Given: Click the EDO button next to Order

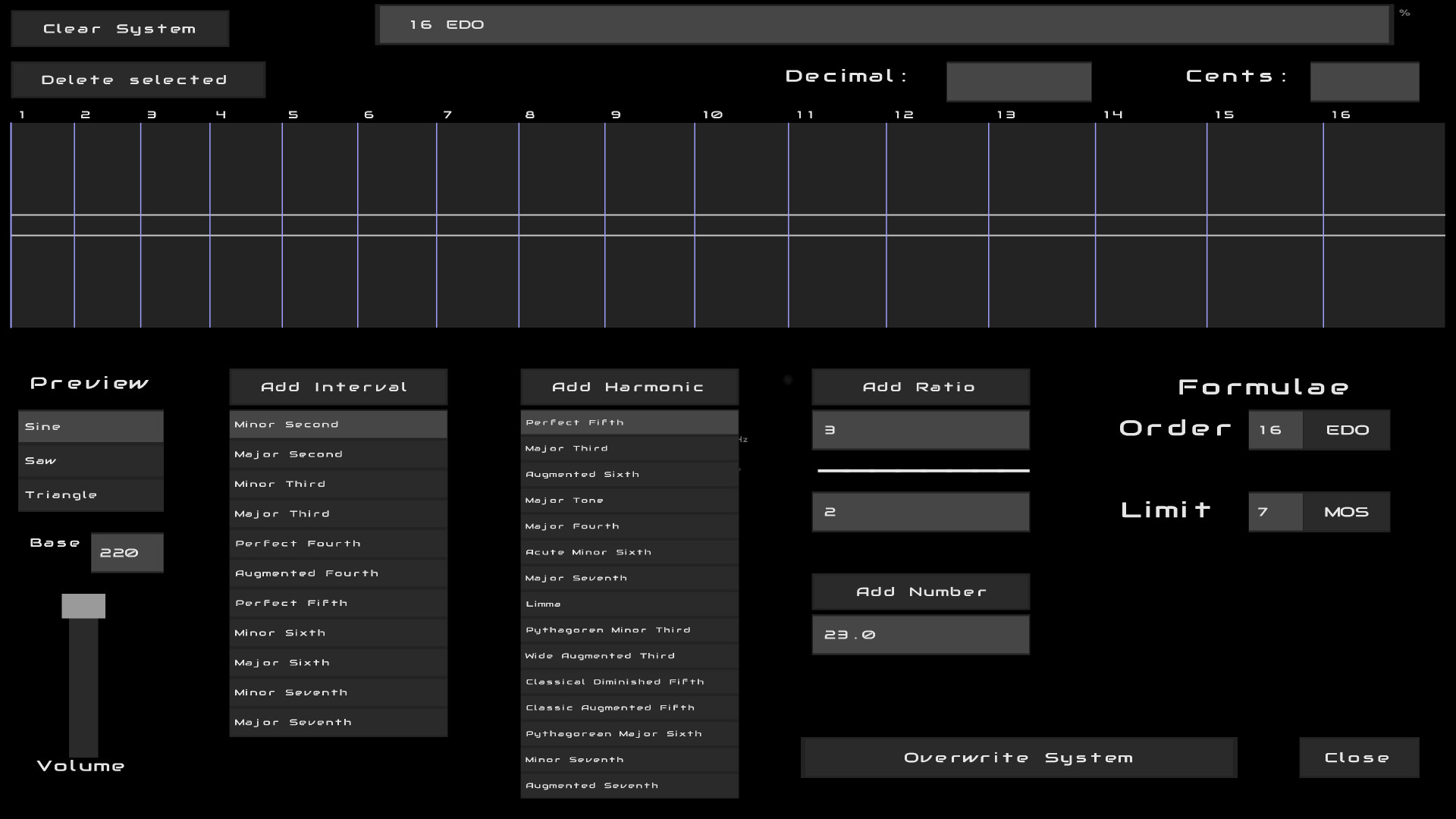Looking at the screenshot, I should [x=1346, y=429].
